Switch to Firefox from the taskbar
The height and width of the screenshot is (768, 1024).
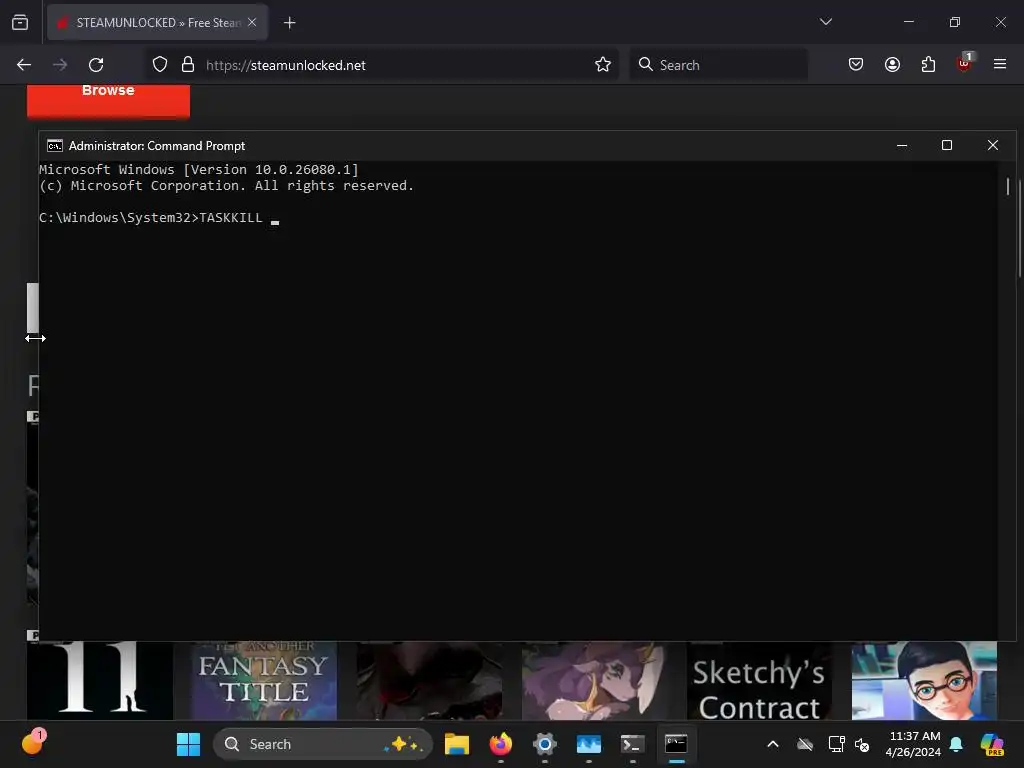pyautogui.click(x=501, y=744)
